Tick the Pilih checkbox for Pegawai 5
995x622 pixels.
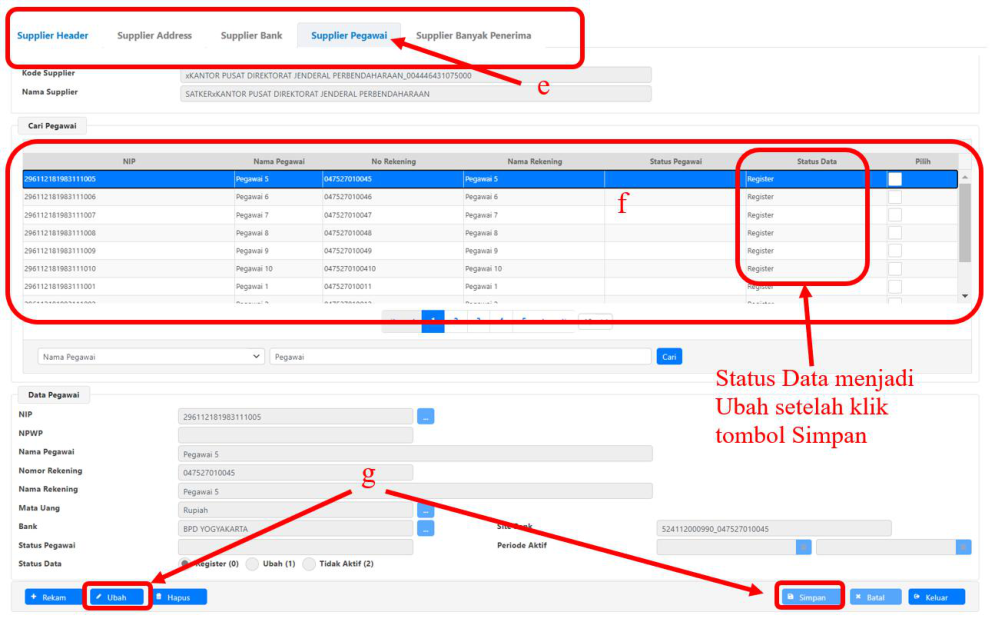tap(895, 179)
